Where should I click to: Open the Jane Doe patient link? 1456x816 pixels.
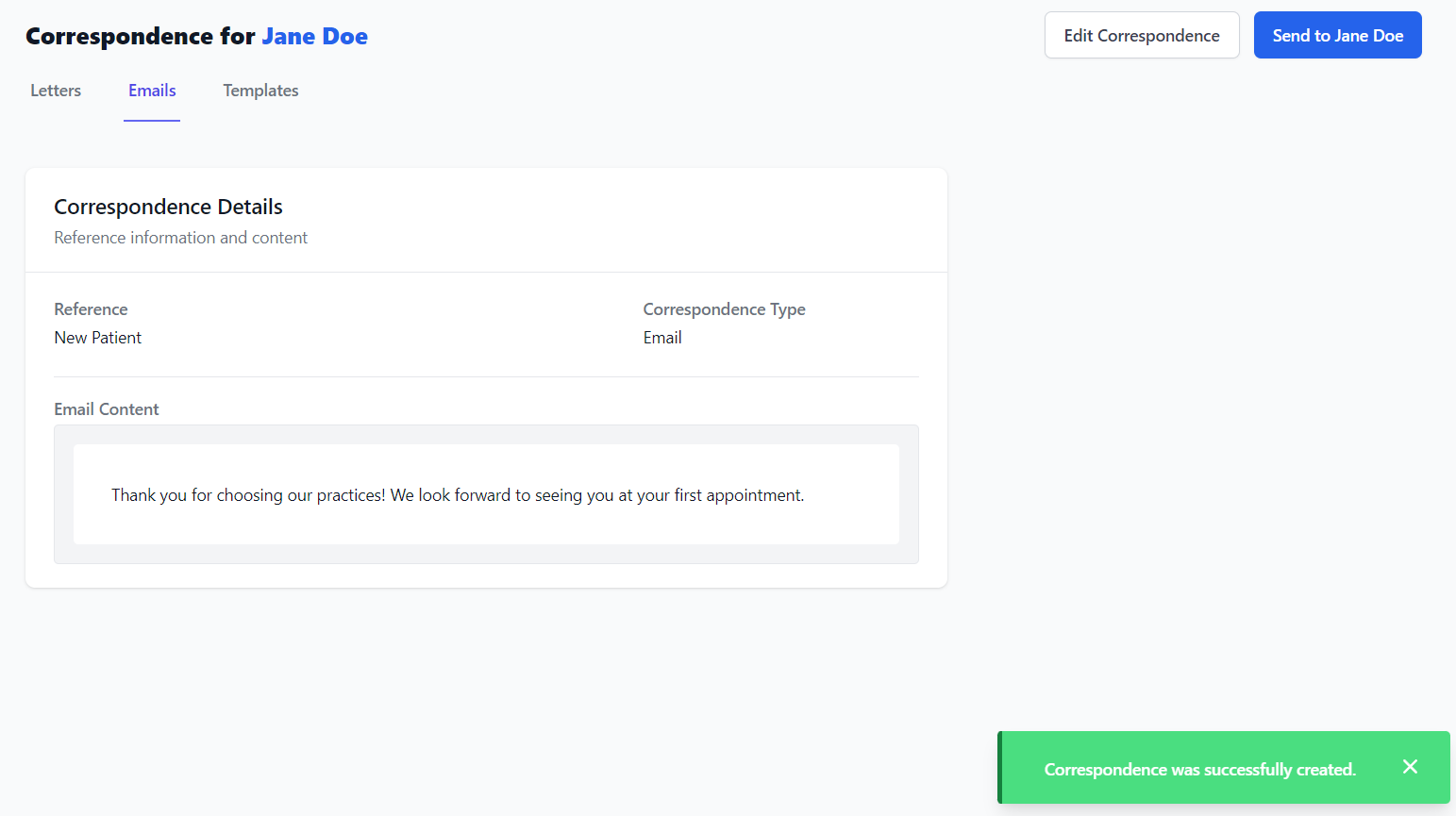coord(315,36)
